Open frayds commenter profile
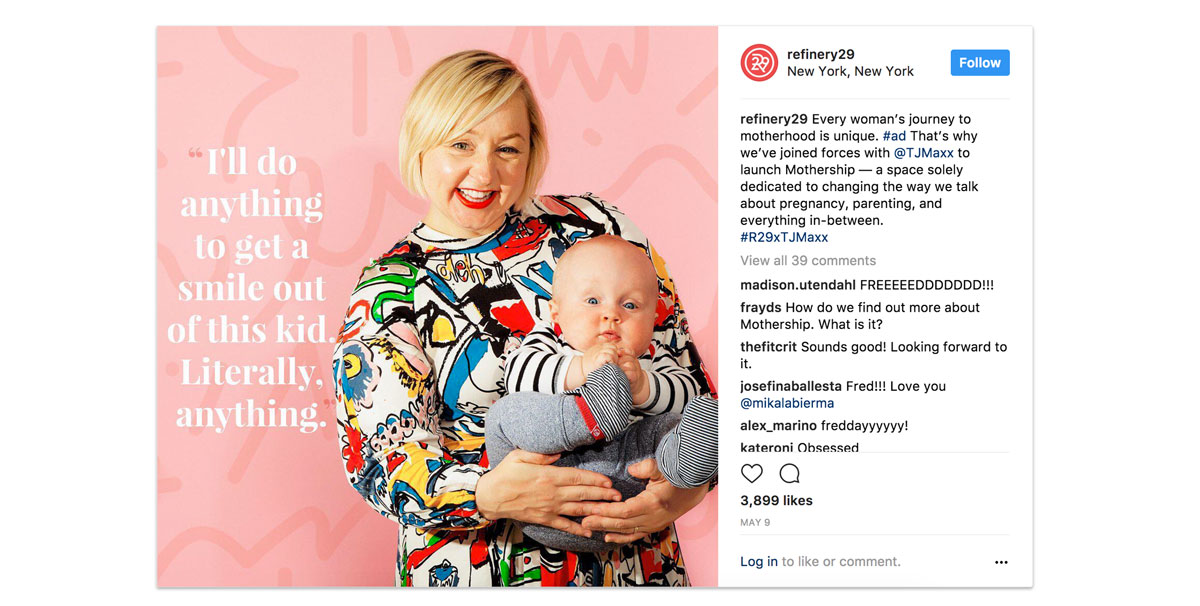 point(761,307)
